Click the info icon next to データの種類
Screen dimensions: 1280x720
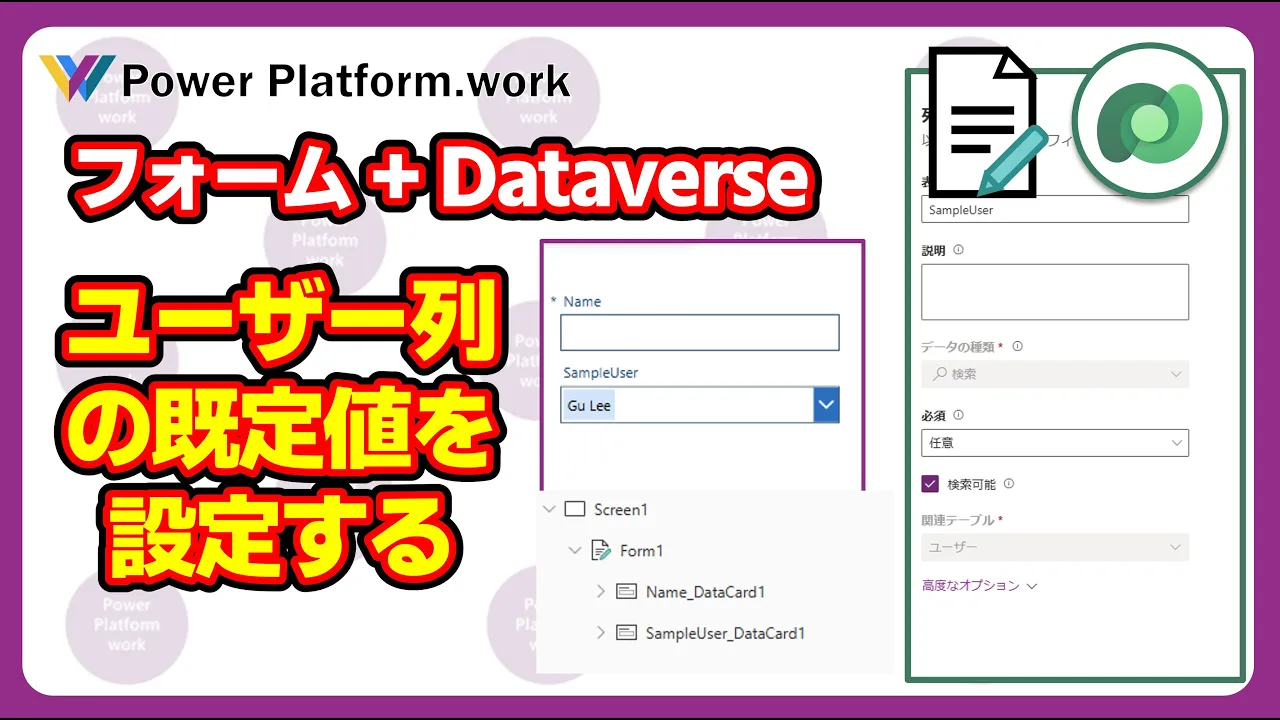[1018, 346]
